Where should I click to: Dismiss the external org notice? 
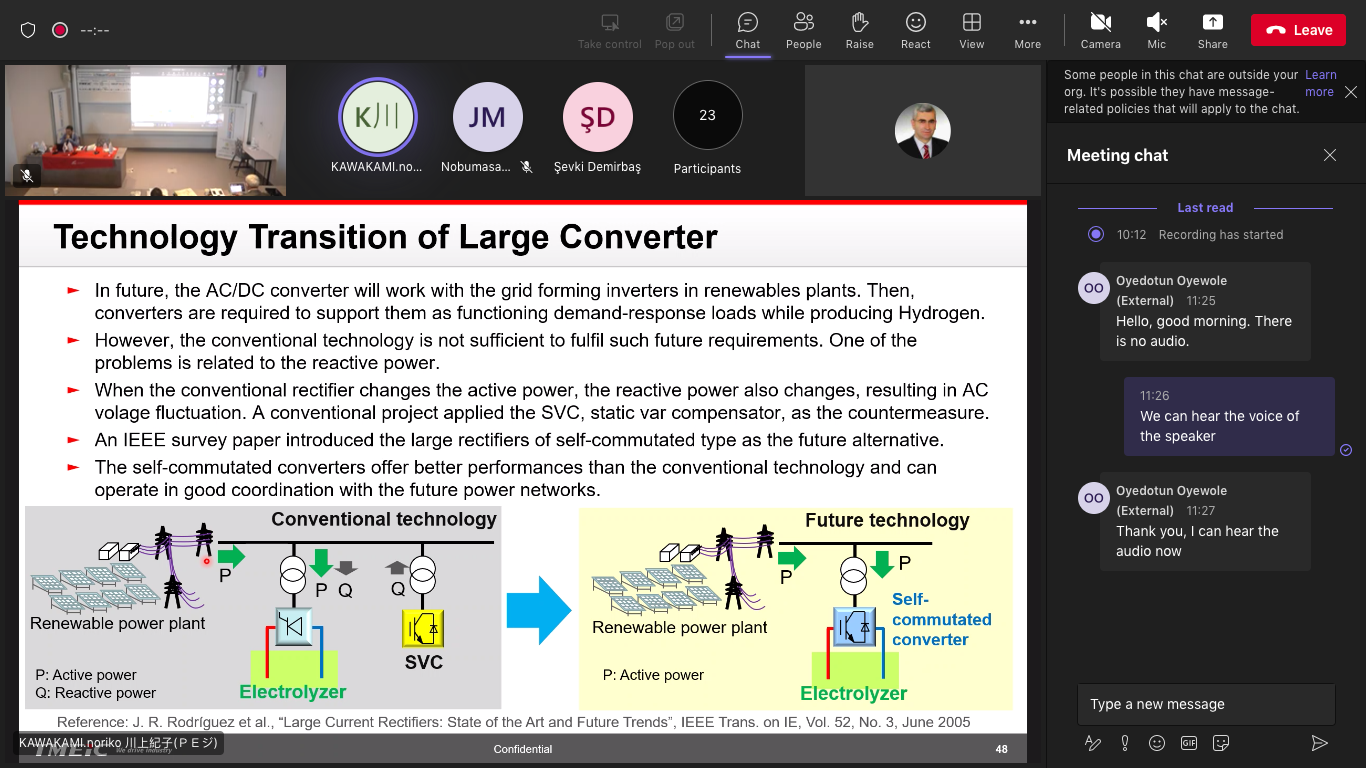coord(1350,91)
